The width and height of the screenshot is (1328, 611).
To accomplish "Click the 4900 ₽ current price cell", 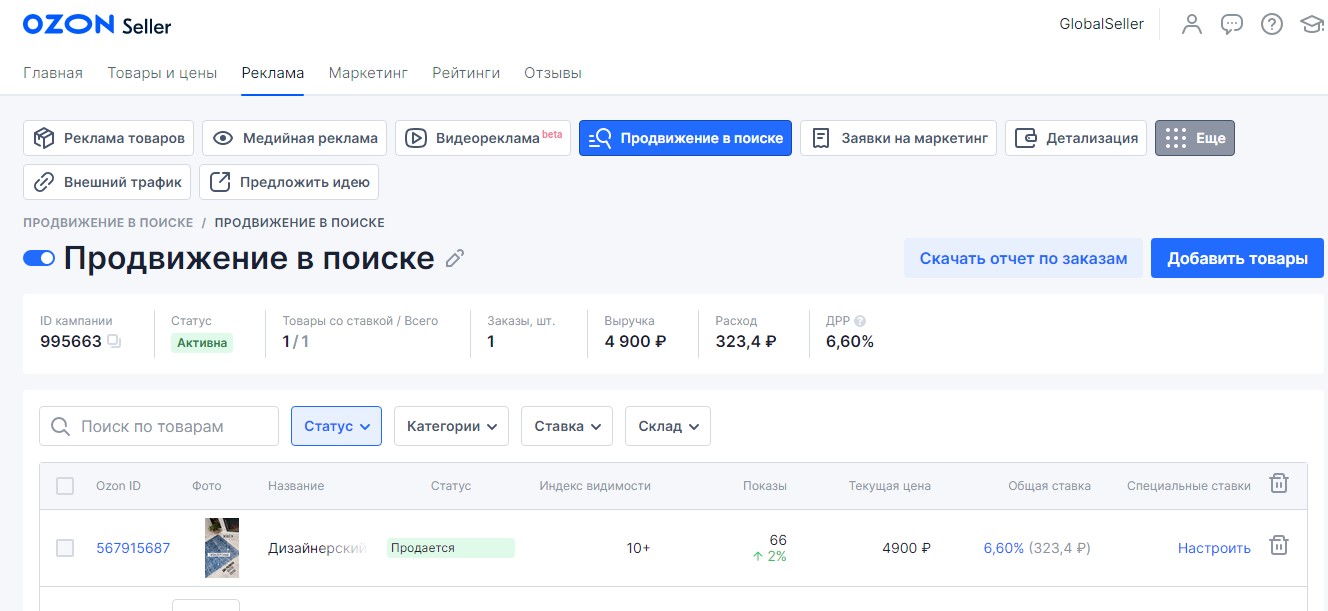I will (907, 548).
